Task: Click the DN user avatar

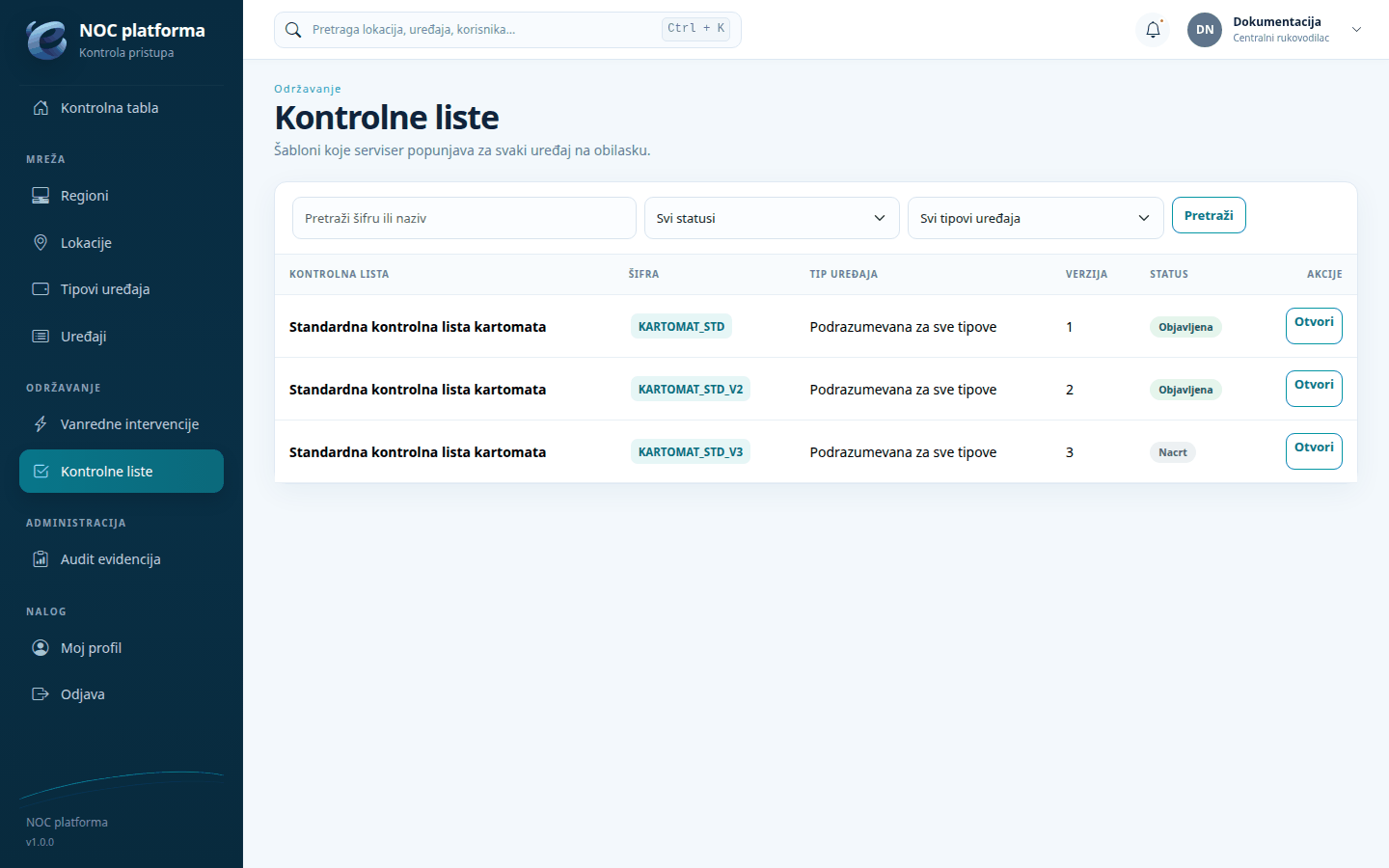Action: (1205, 30)
